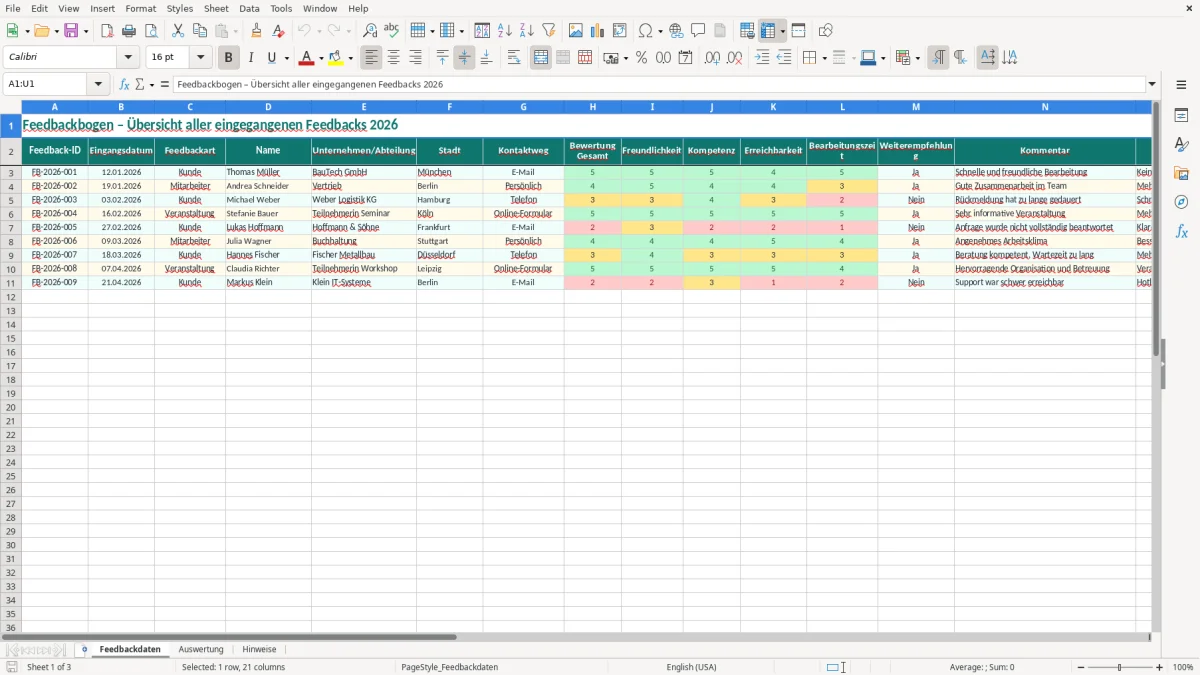The image size is (1200, 675).
Task: Open the Format menu
Action: [x=141, y=8]
